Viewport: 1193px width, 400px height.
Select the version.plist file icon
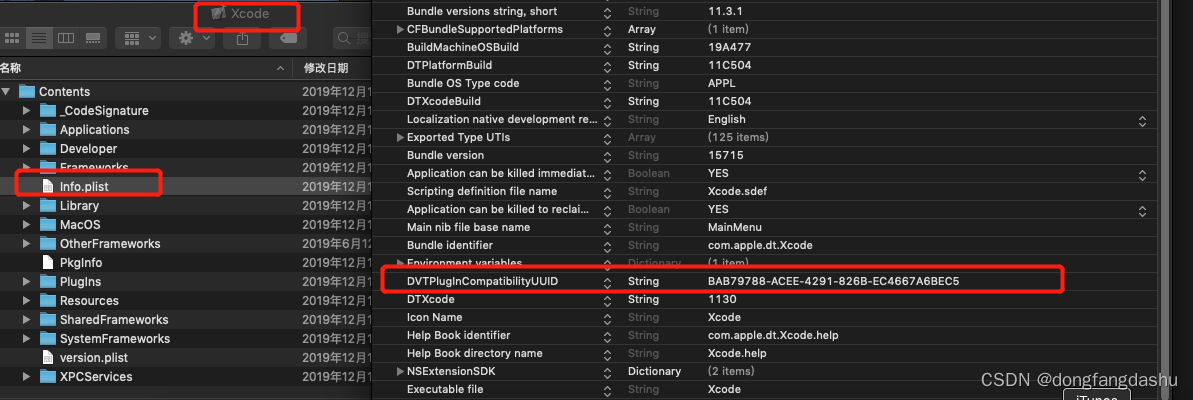[x=48, y=357]
